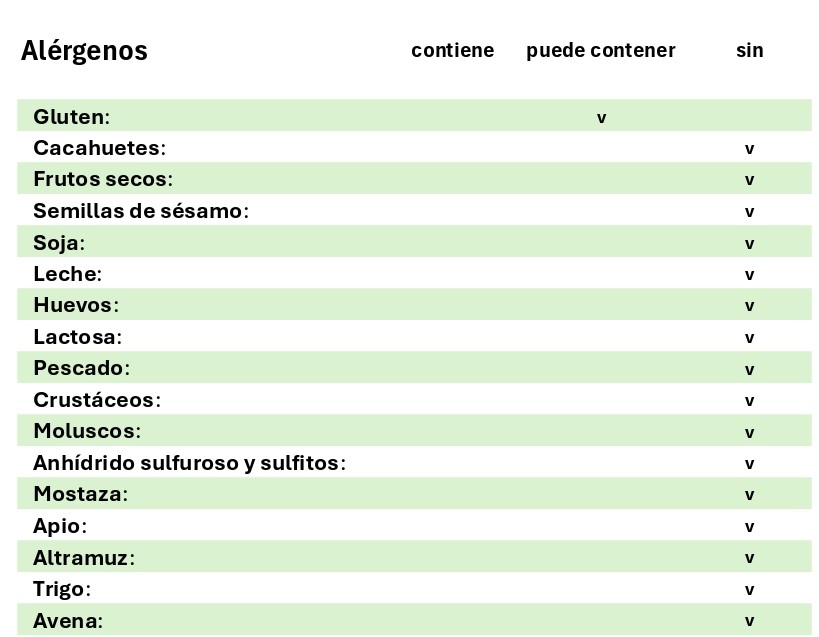
Task: Select the Leche row label
Action: pos(67,274)
